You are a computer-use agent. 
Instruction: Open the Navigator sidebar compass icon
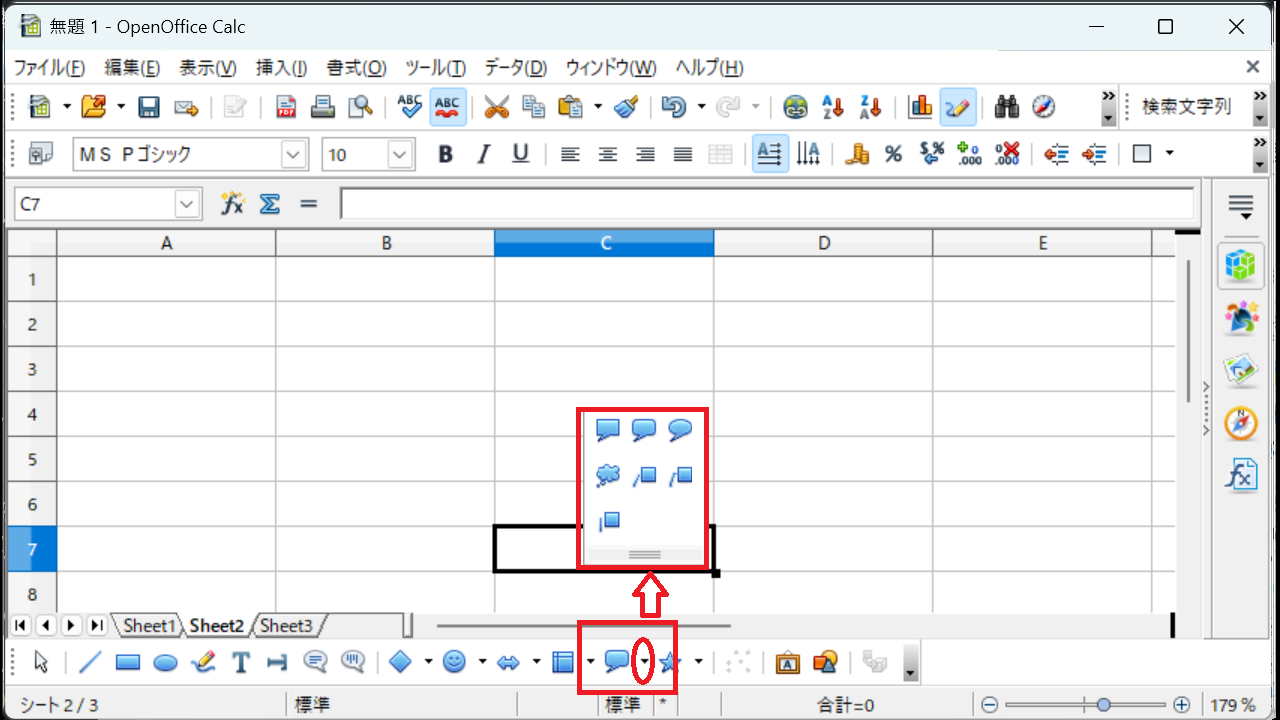coord(1240,422)
